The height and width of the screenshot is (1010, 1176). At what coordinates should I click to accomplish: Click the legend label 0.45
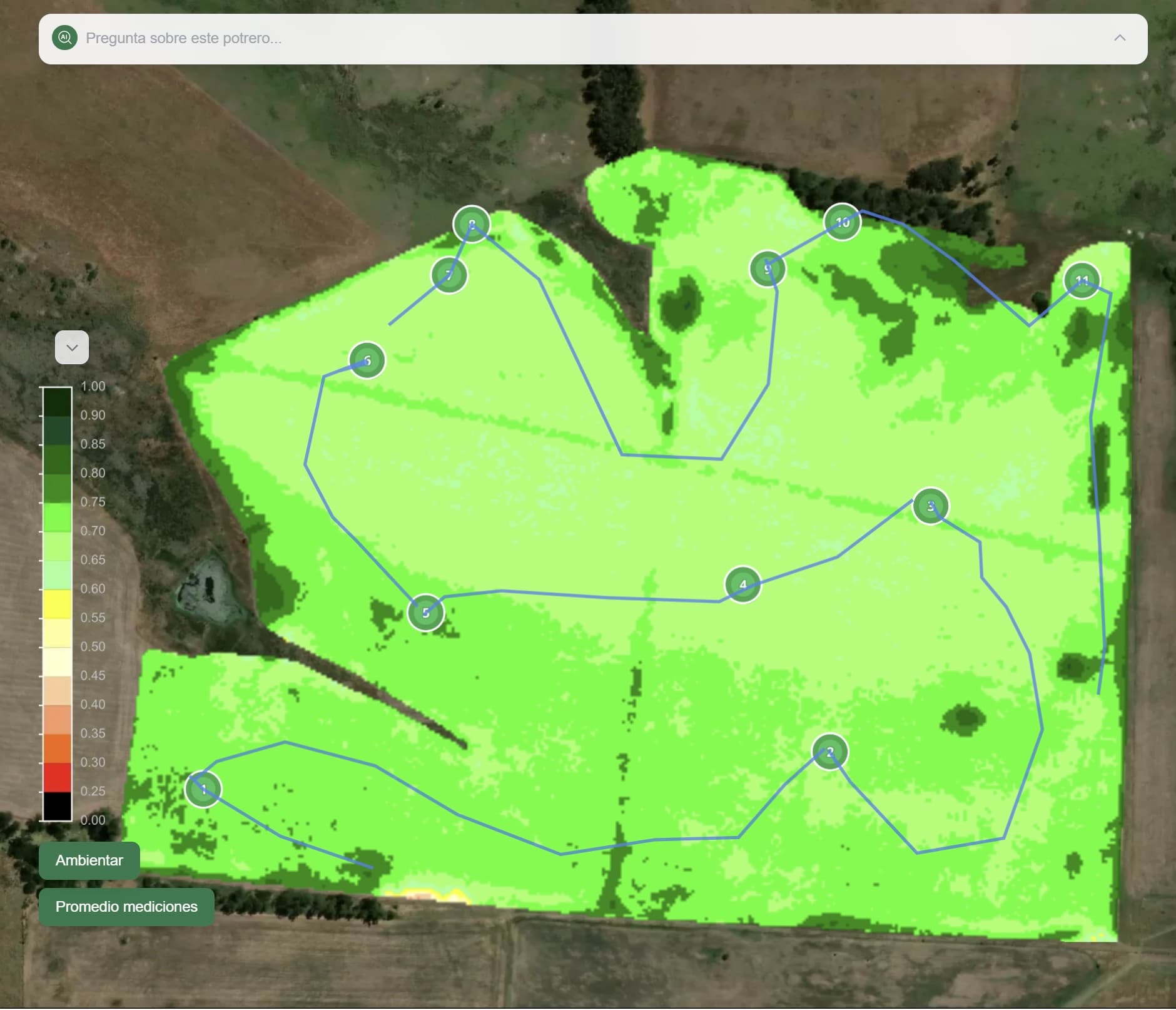93,676
